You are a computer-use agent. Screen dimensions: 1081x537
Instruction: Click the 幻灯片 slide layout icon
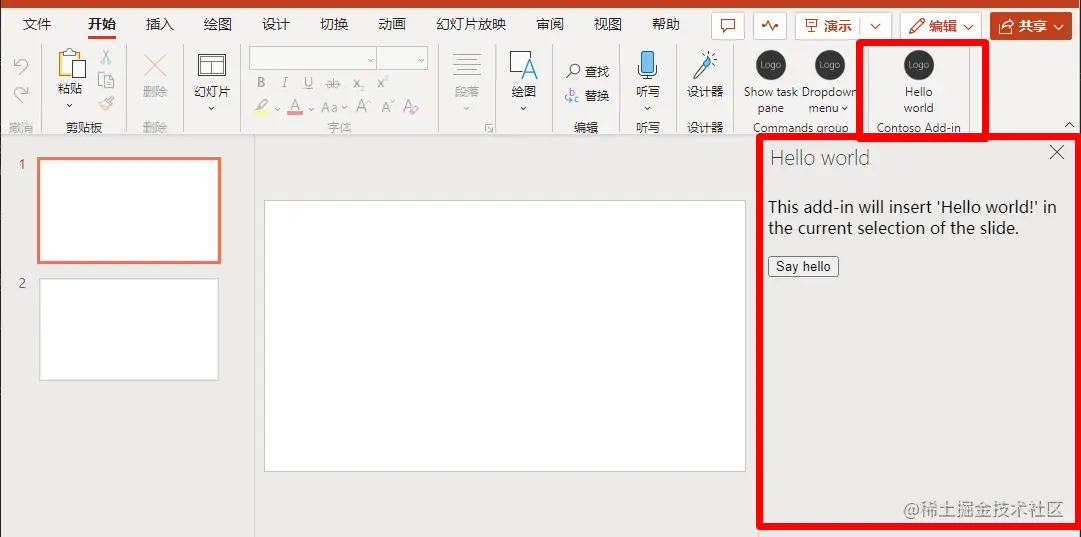[212, 65]
